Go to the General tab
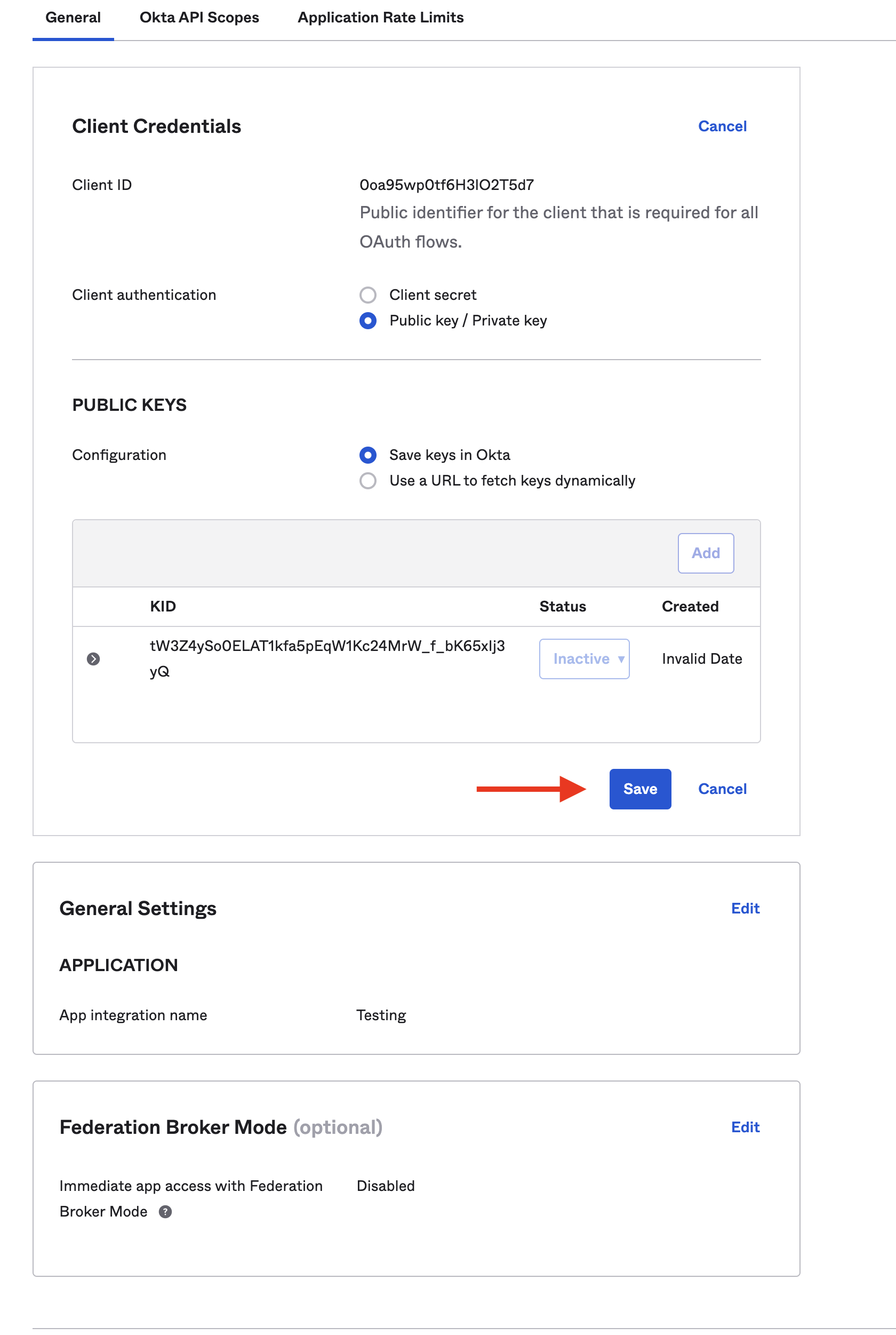The image size is (896, 1335). (x=73, y=18)
